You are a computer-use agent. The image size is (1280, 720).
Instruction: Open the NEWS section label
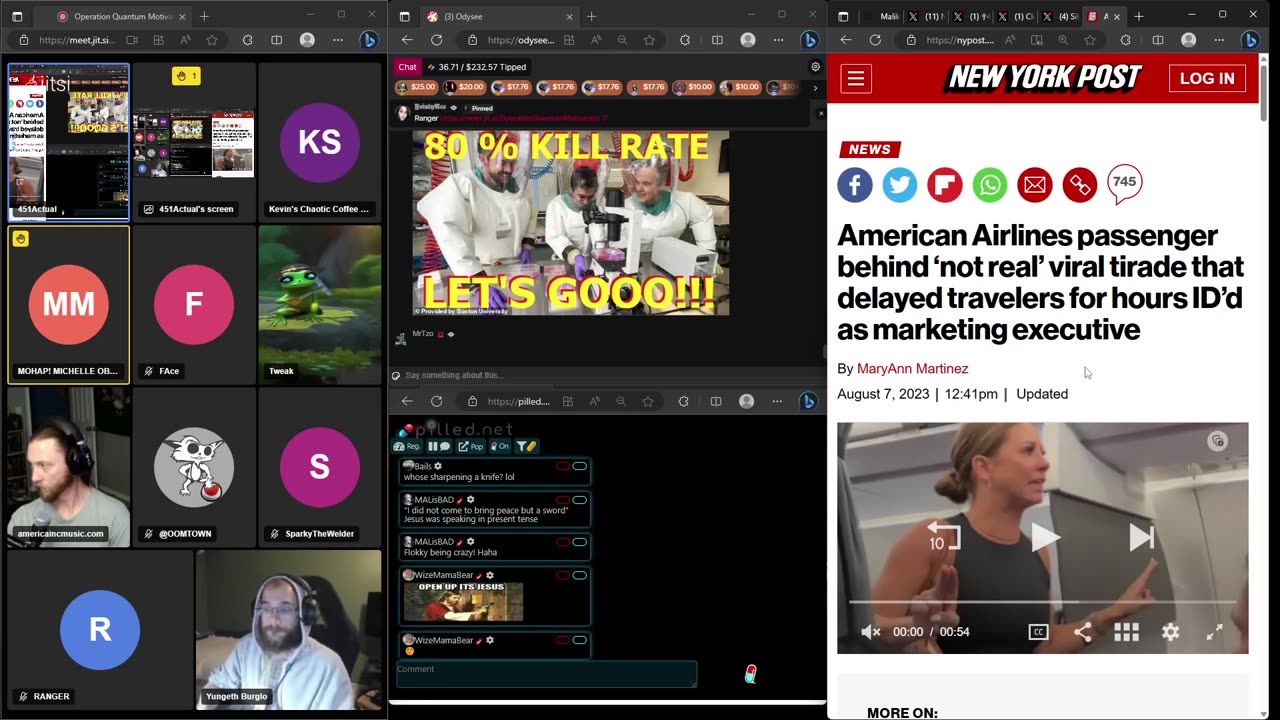pos(869,149)
